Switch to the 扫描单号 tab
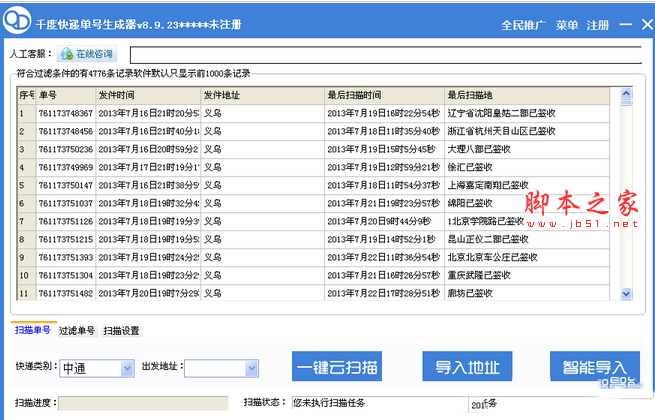This screenshot has height=420, width=655. tap(33, 330)
